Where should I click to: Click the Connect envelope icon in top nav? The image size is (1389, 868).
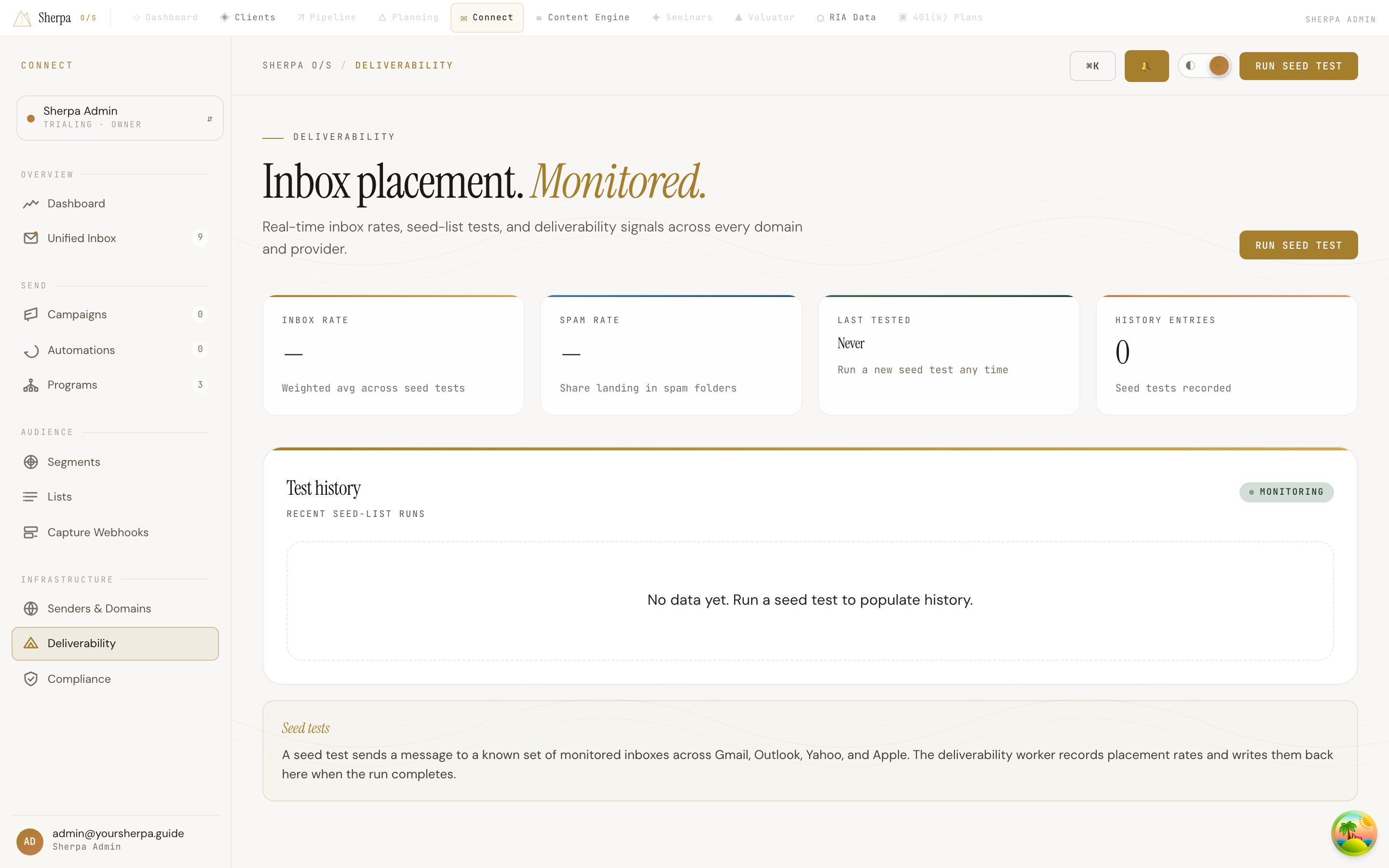pos(464,18)
